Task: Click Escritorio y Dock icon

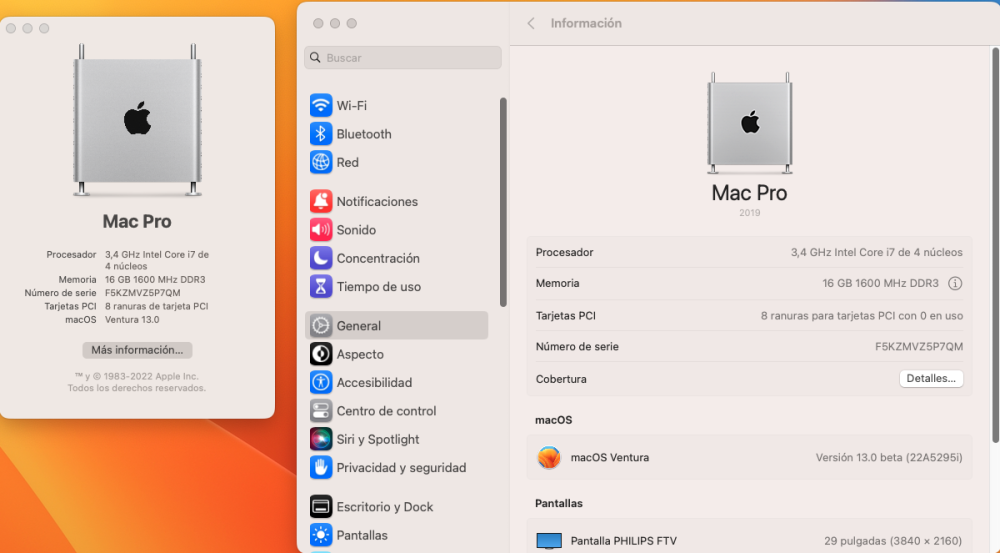Action: click(321, 506)
